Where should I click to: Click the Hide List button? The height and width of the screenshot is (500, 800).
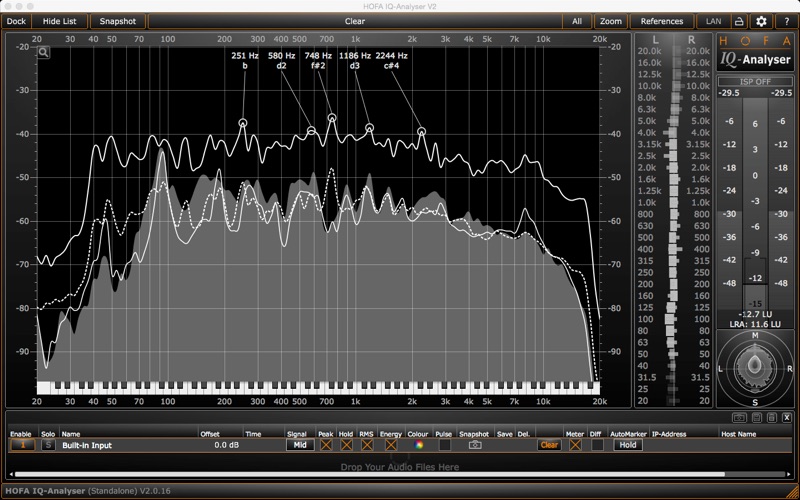coord(60,21)
